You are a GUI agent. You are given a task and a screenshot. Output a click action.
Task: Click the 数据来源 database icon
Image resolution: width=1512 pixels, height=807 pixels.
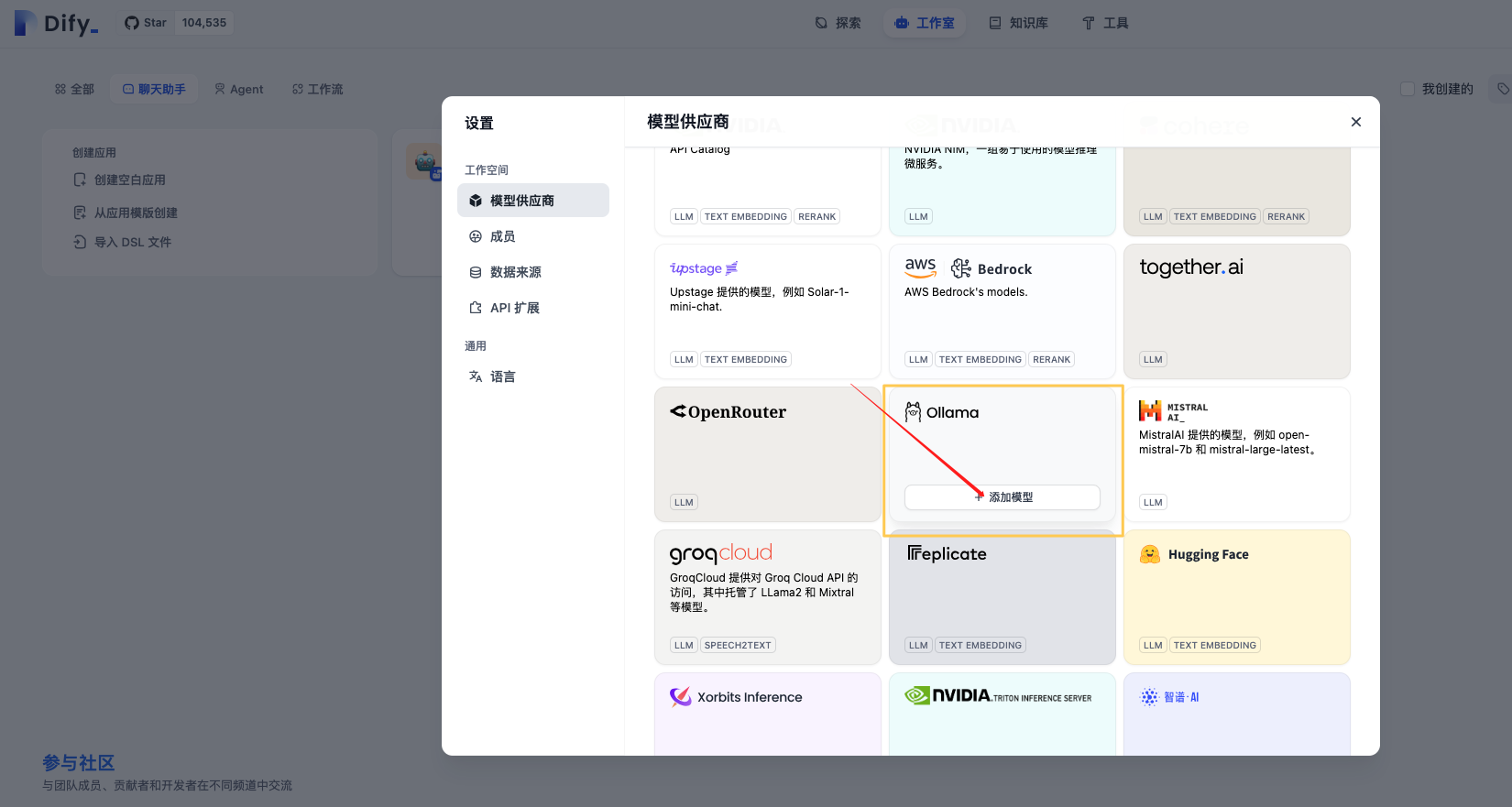point(476,272)
